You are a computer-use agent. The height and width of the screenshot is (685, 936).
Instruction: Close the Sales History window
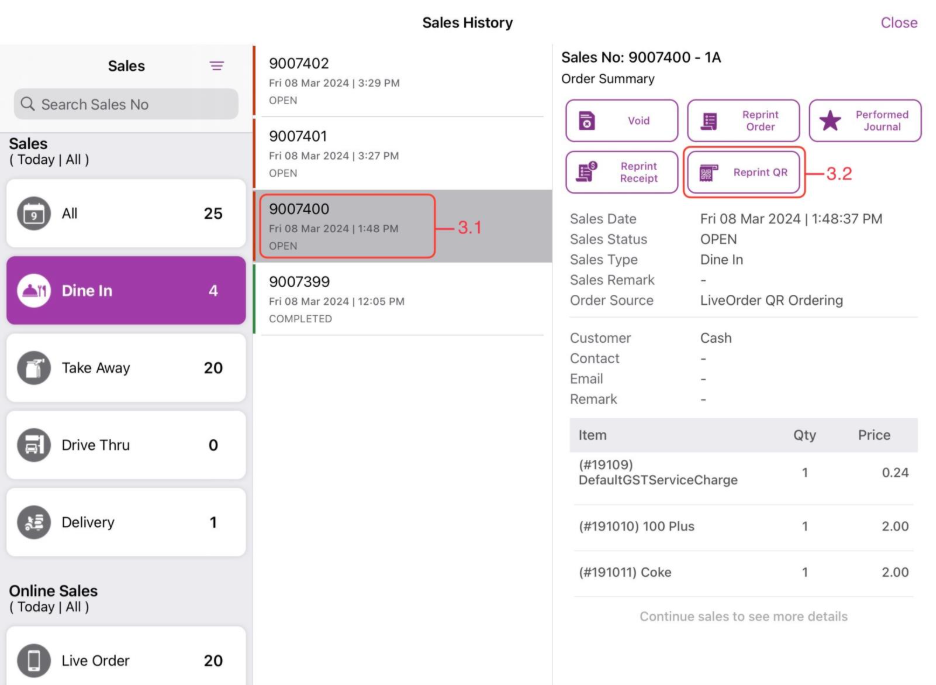click(898, 23)
